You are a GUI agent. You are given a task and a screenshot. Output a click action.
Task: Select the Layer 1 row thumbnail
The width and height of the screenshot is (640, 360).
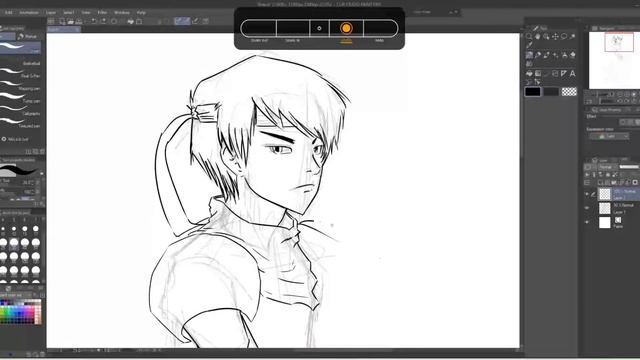(x=604, y=208)
